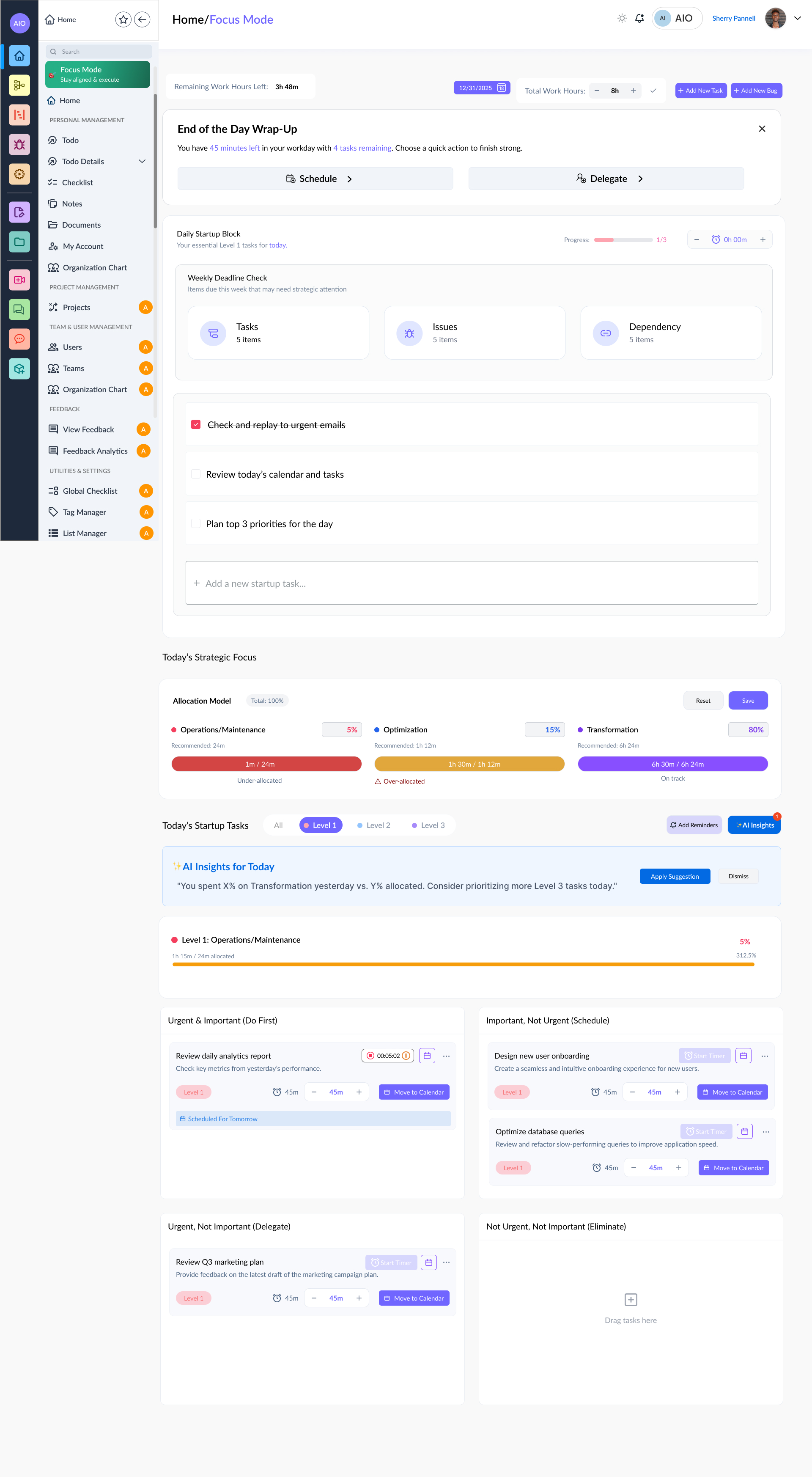Viewport: 812px width, 1477px height.
Task: Check 'Plan top 3 priorities for the day'
Action: point(196,523)
